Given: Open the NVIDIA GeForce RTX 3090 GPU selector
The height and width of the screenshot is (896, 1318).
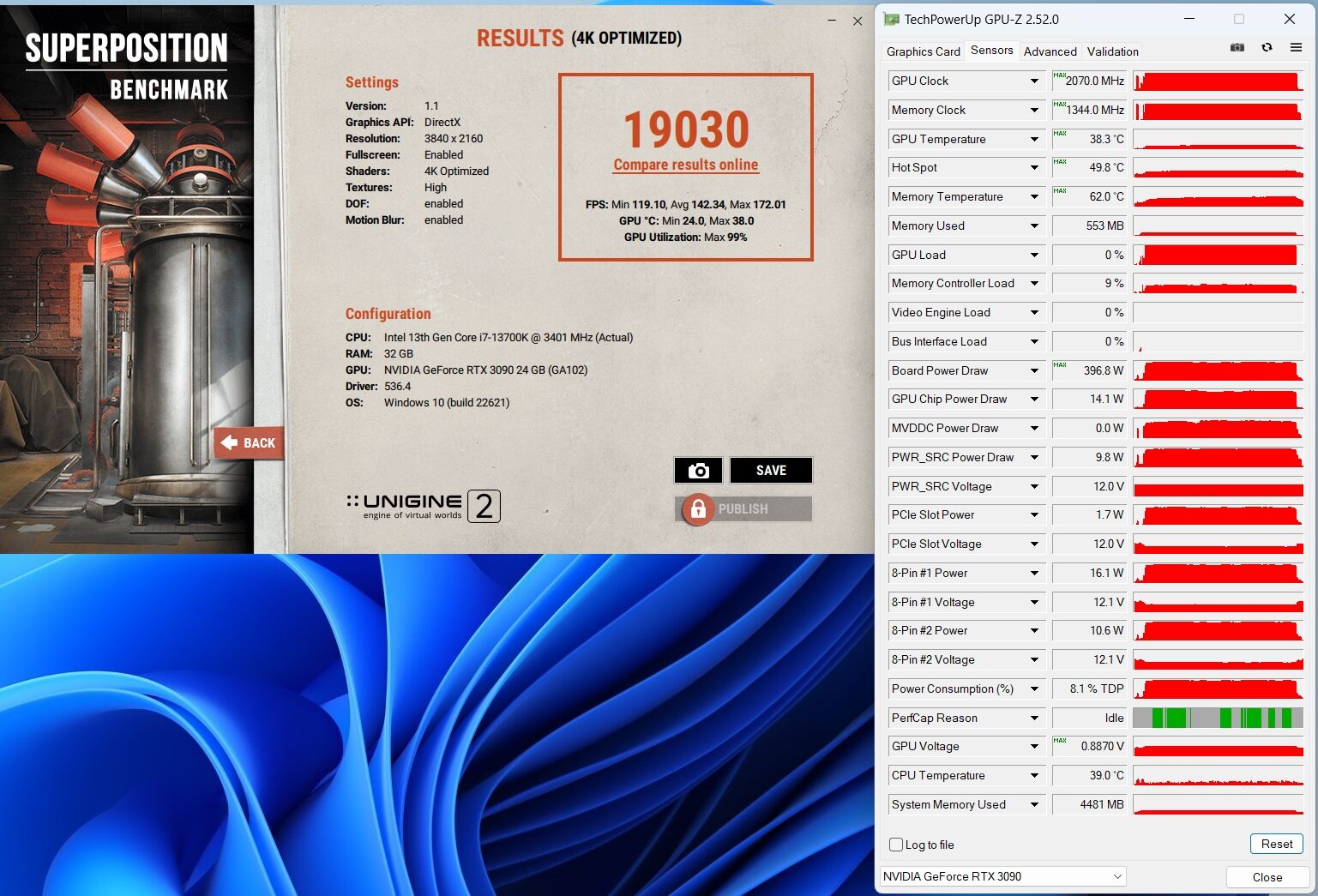Looking at the screenshot, I should point(1003,876).
